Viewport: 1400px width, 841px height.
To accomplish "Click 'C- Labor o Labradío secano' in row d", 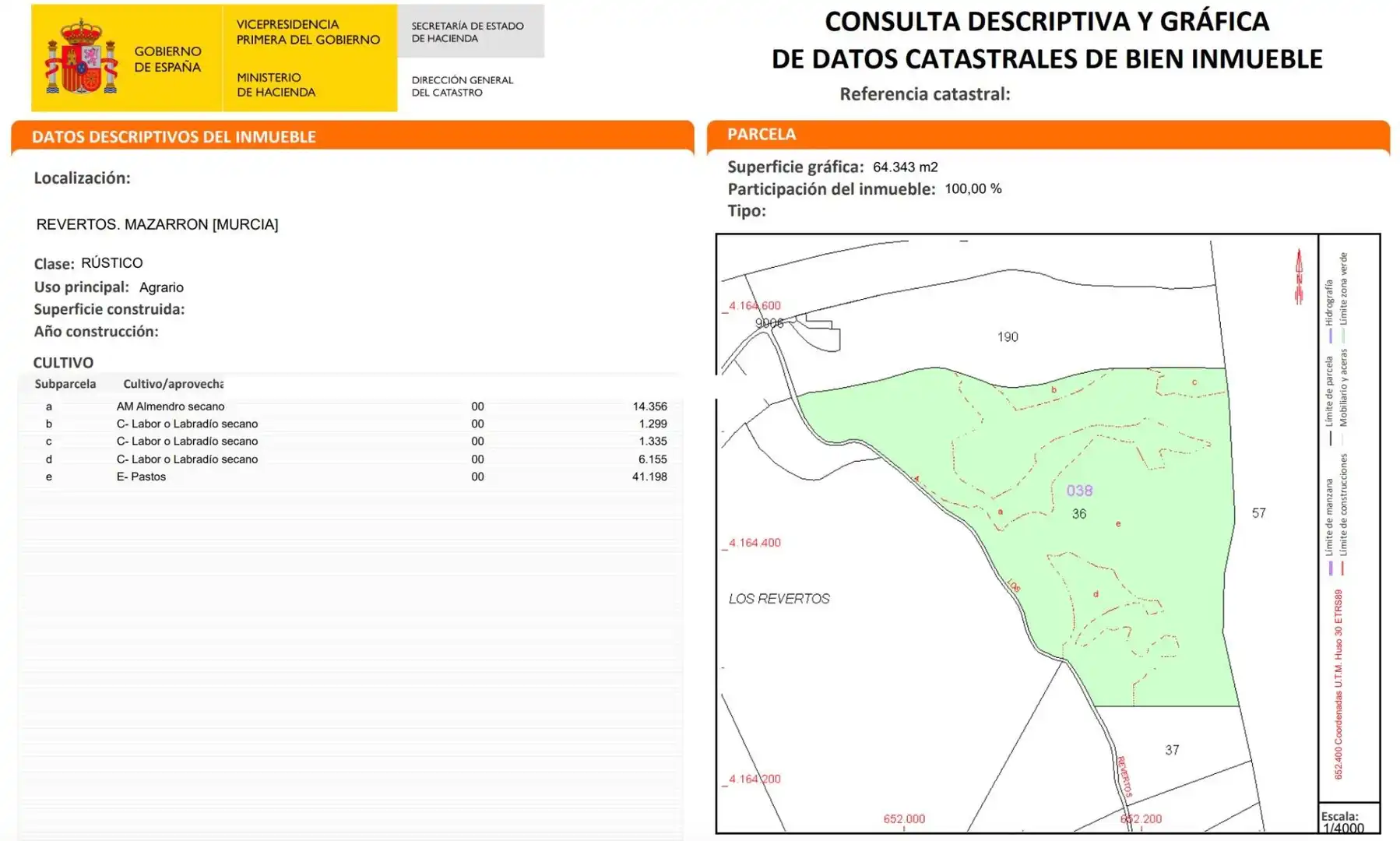I will [187, 459].
